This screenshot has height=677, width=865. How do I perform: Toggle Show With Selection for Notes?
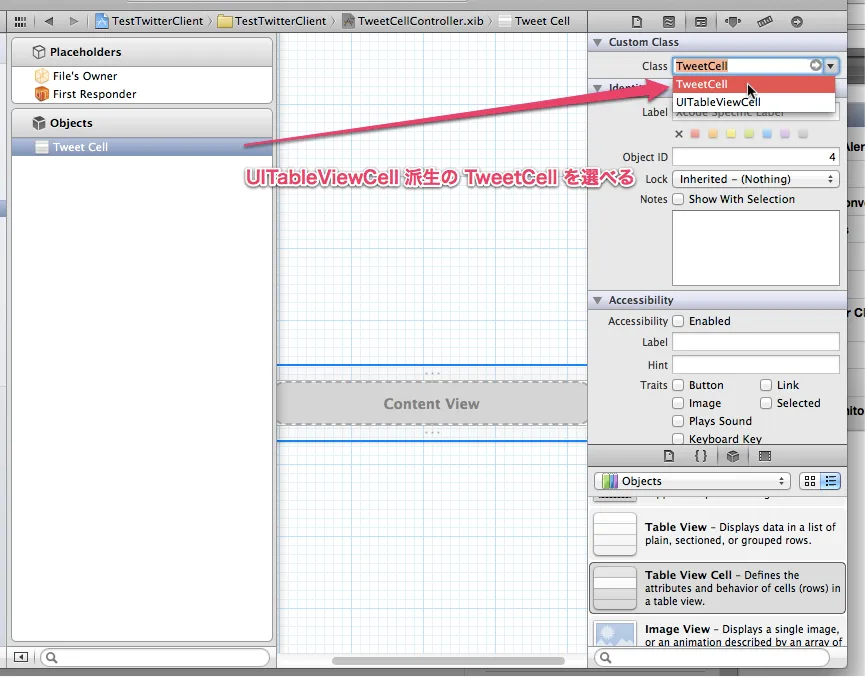679,199
